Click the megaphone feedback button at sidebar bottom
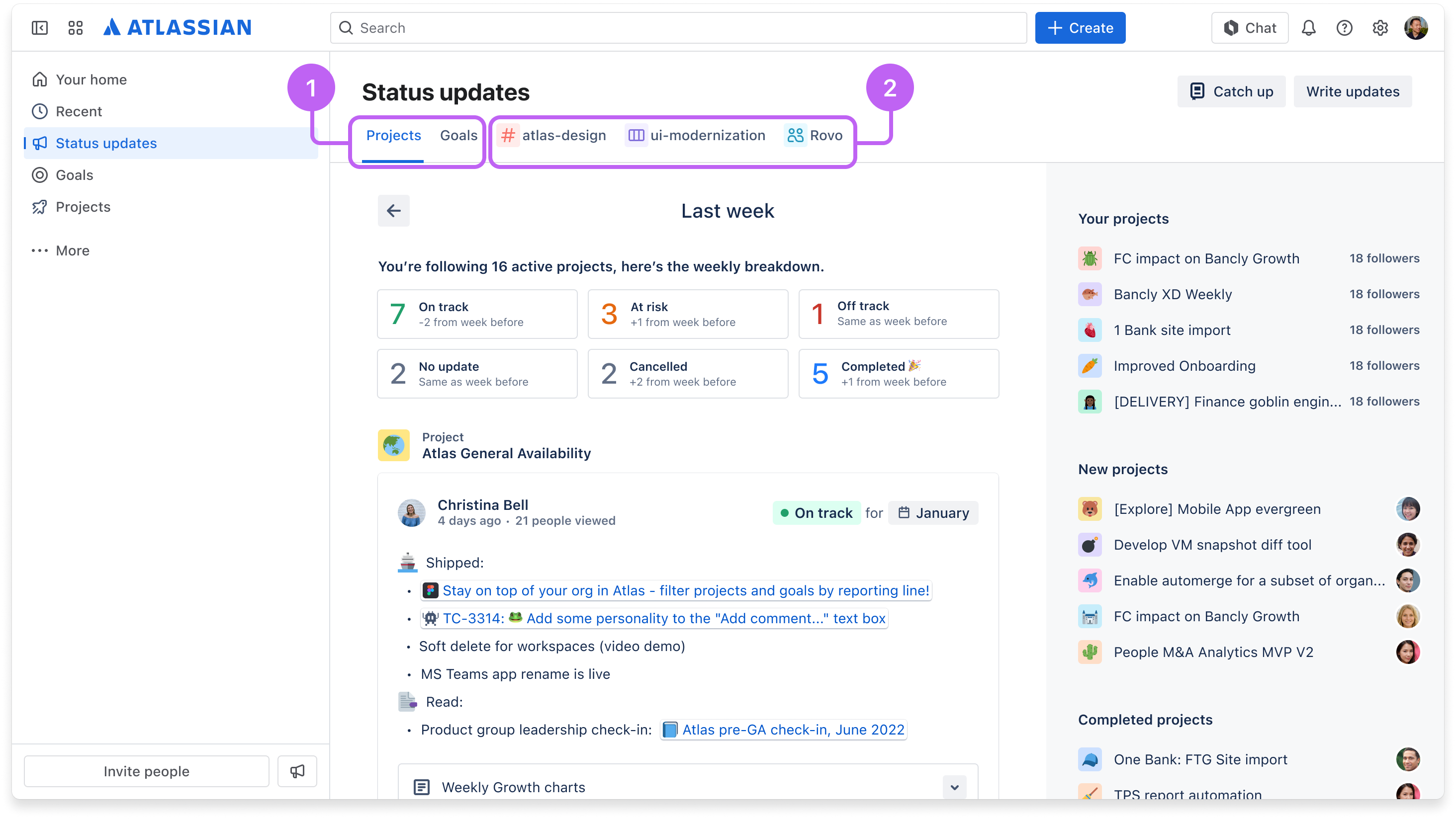Image resolution: width=1456 pixels, height=819 pixels. pos(297,771)
